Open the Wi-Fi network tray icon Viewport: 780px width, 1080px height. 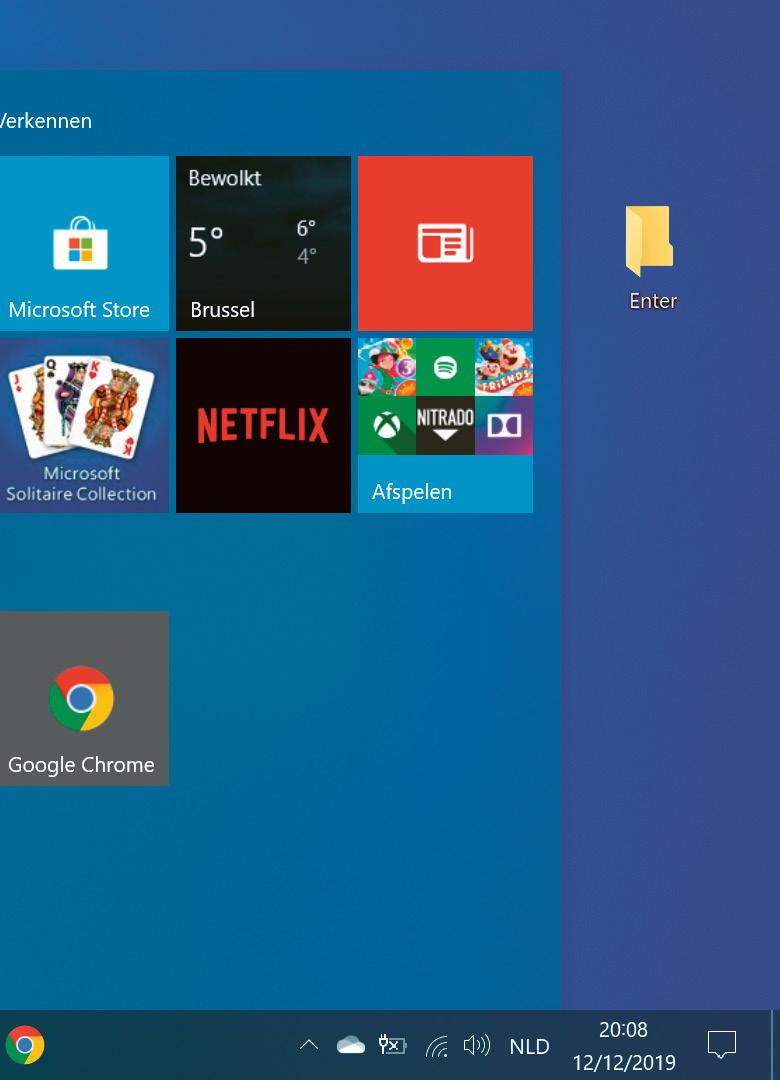[437, 1046]
